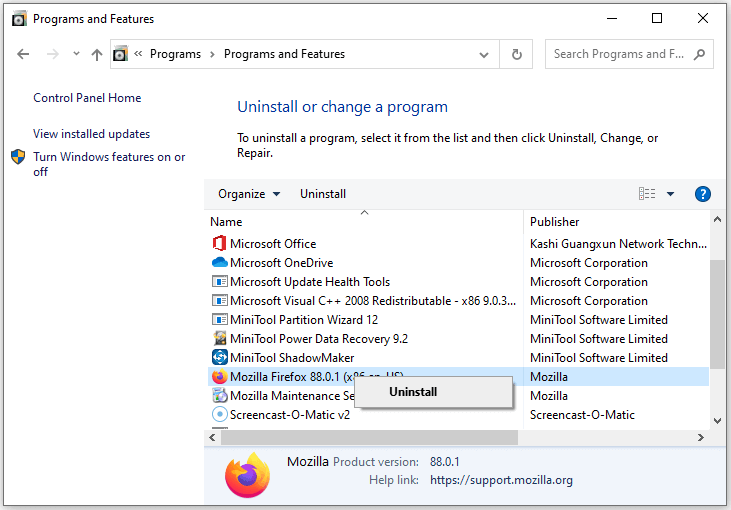
Task: Open the support.mozilla.org help link
Action: (x=501, y=480)
